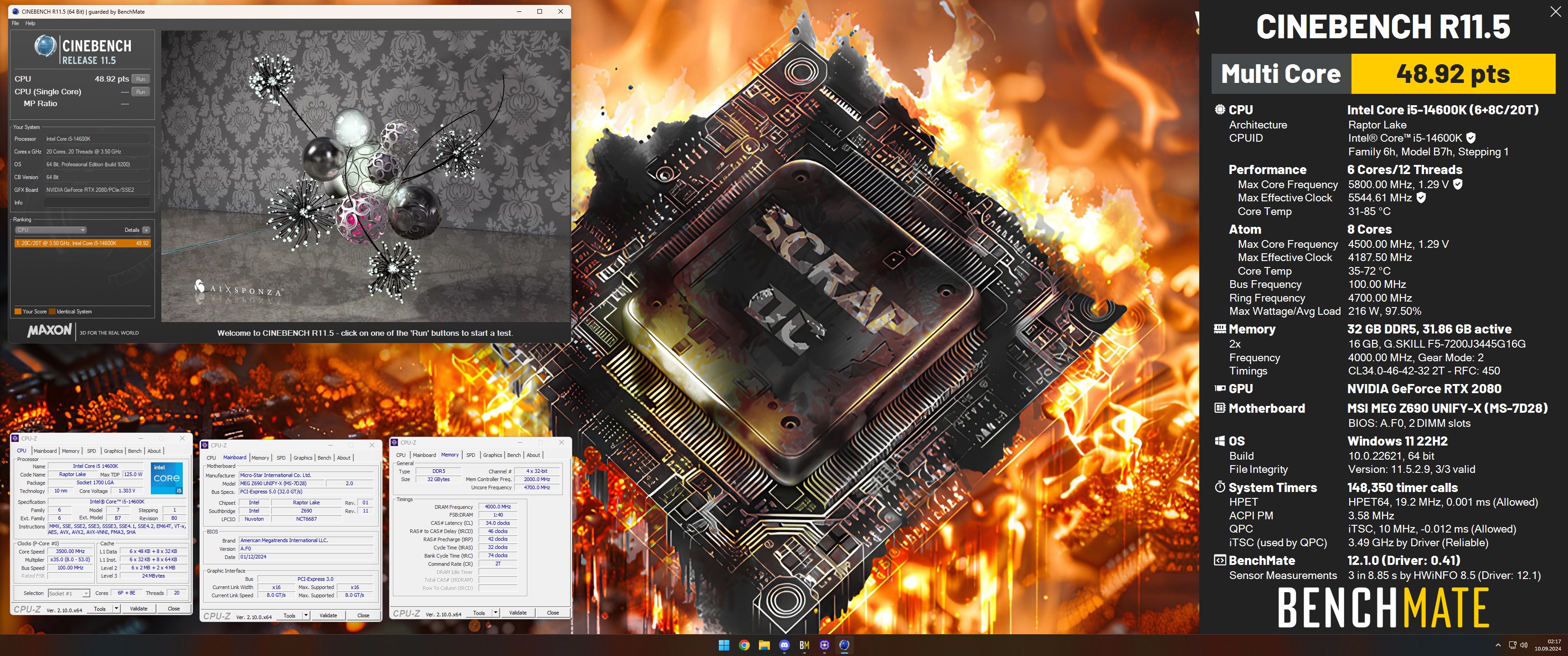The height and width of the screenshot is (656, 1568).
Task: Launch Google Chrome from the taskbar
Action: pos(744,645)
